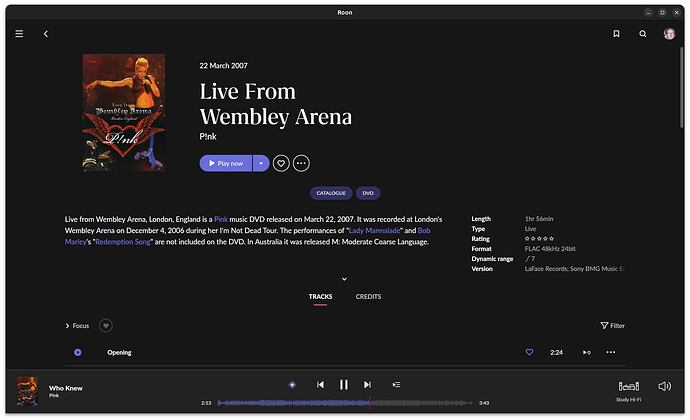Click the page vertical scrollbar
Viewport: 690px width, 420px height.
(x=681, y=88)
